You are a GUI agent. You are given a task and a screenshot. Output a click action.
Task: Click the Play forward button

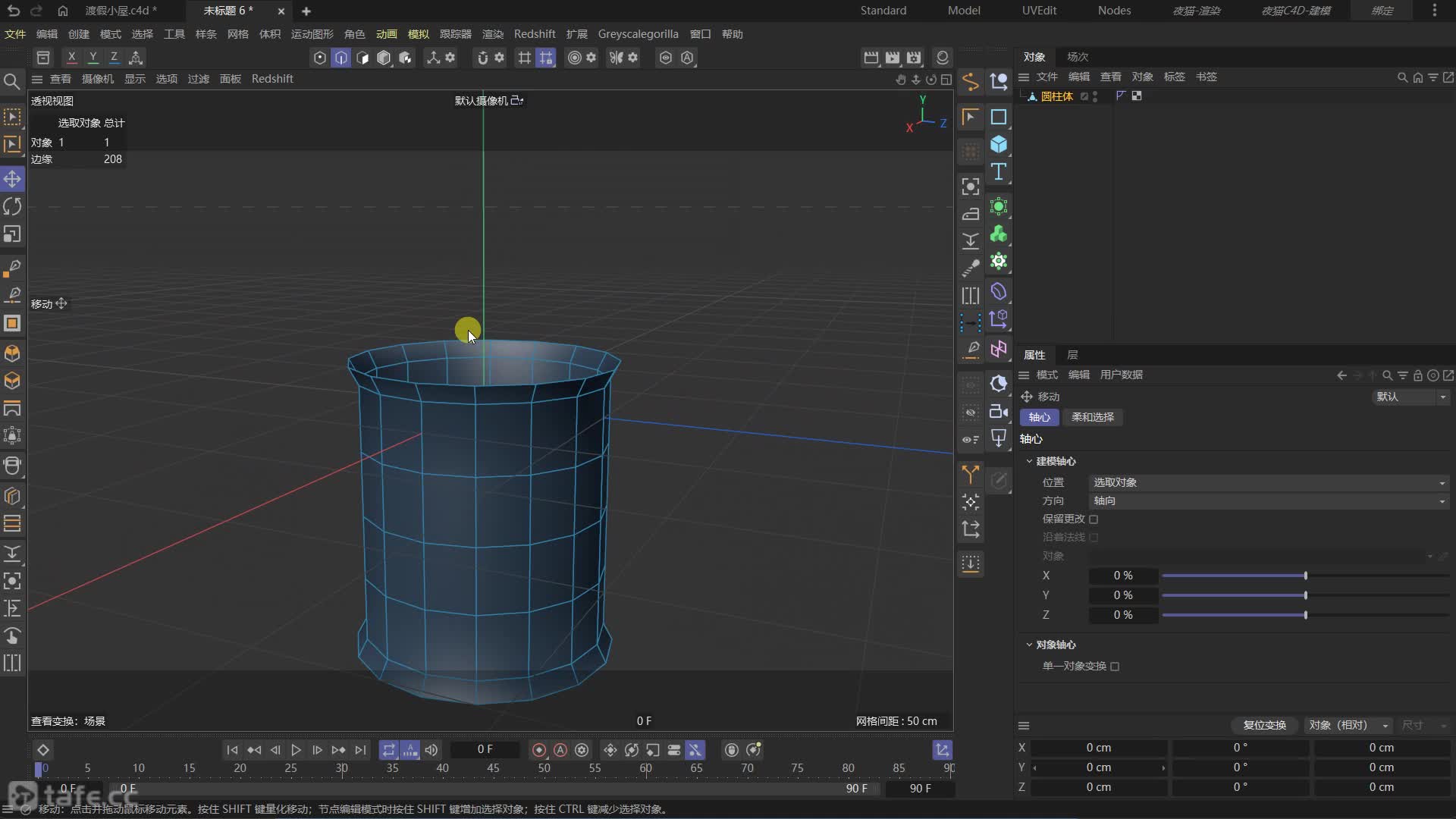click(296, 750)
